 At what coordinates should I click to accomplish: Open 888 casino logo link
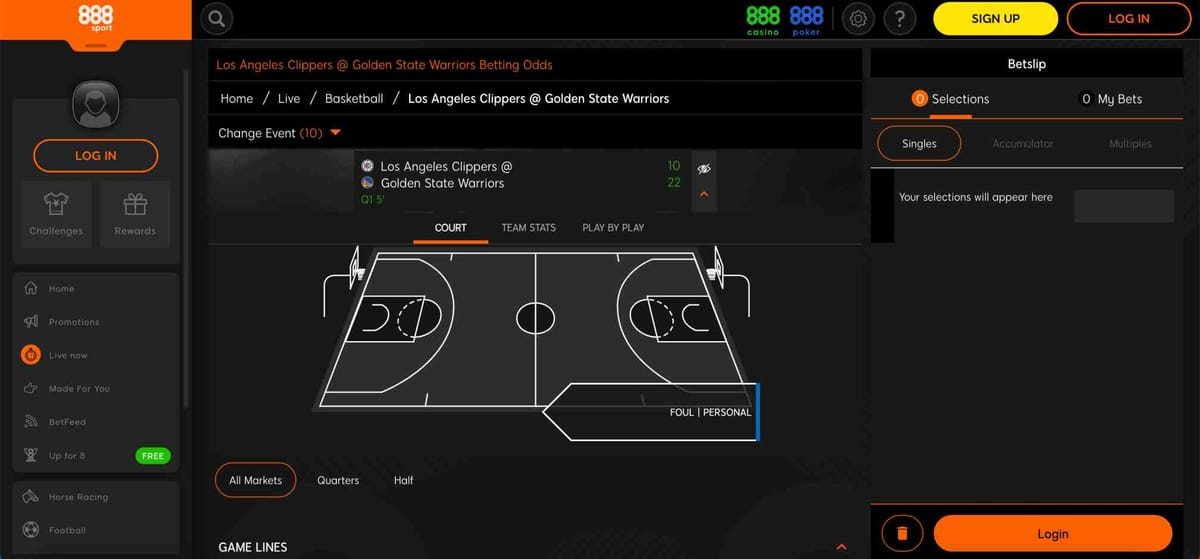point(763,20)
